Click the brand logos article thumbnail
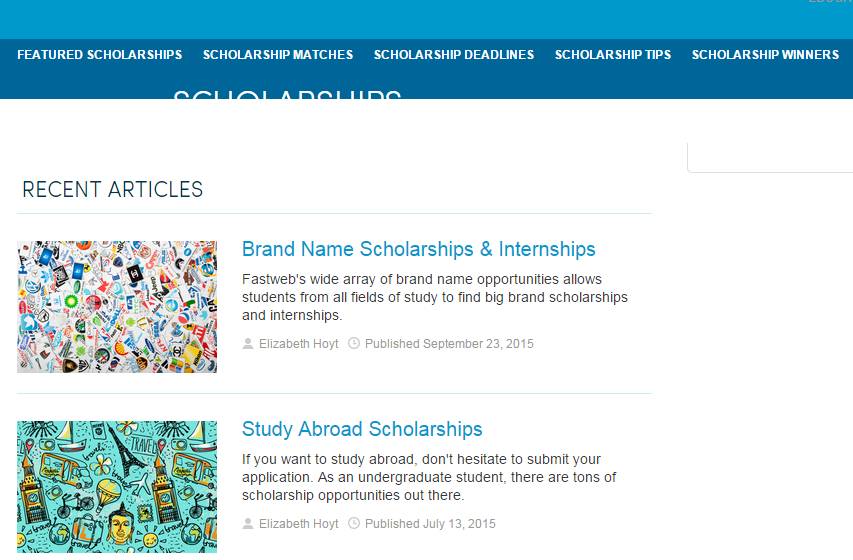This screenshot has height=560, width=853. point(117,306)
